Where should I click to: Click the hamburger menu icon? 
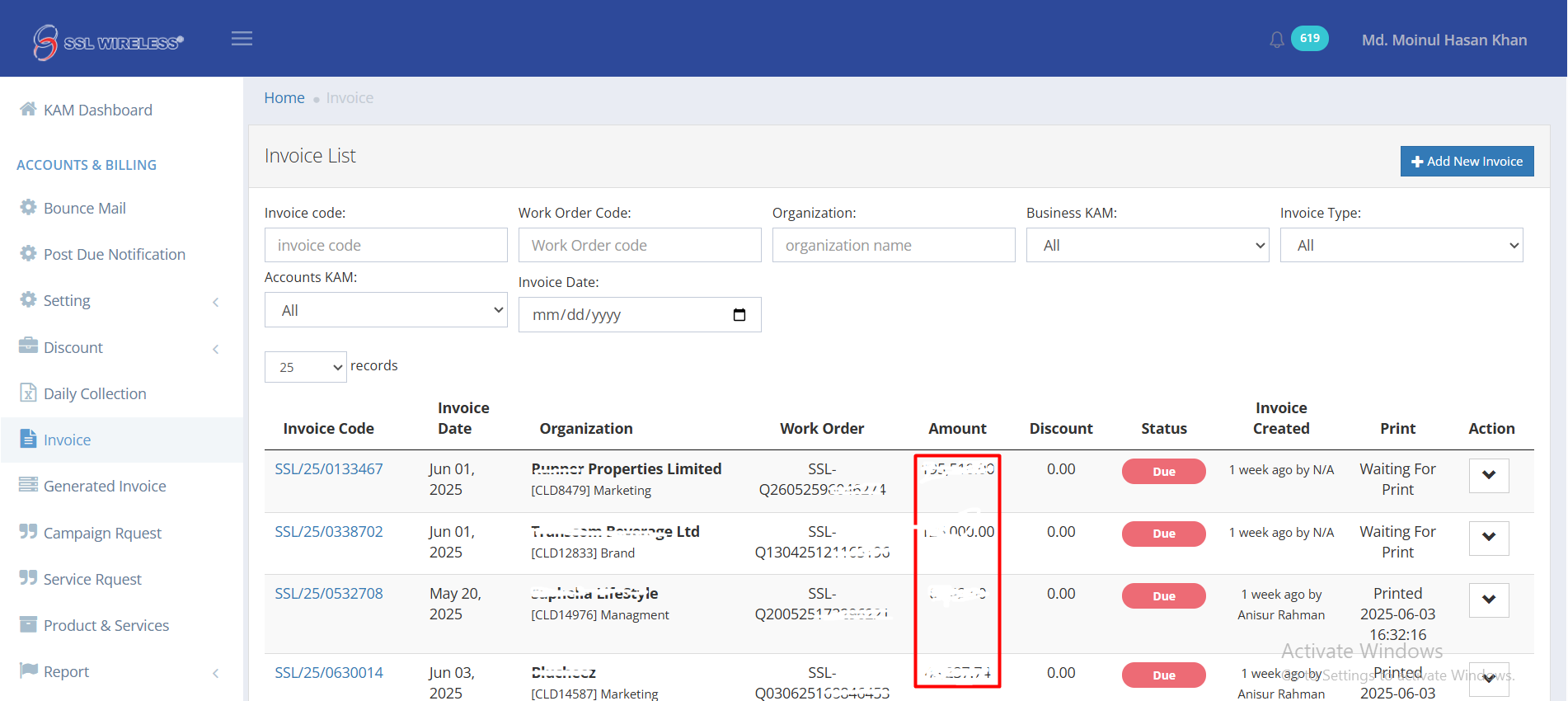click(x=242, y=39)
